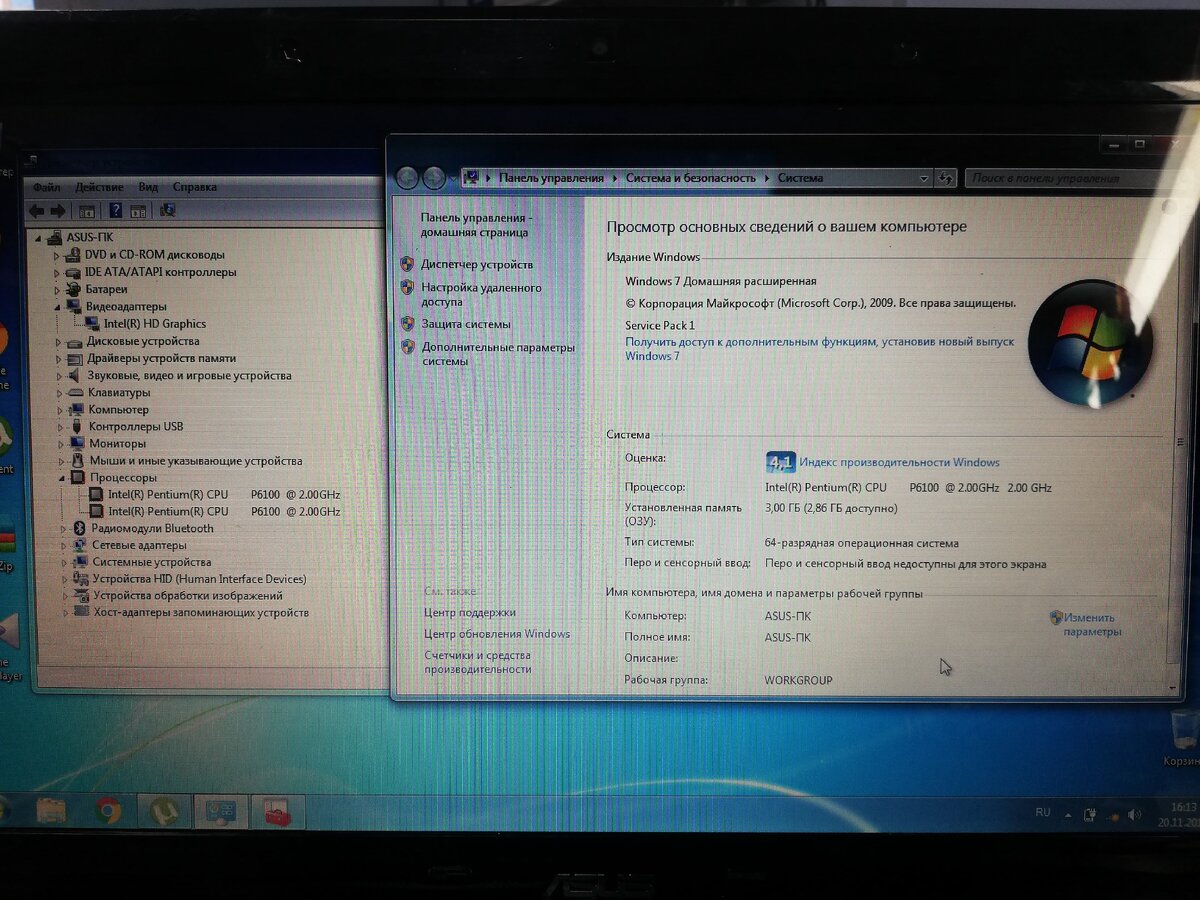Image resolution: width=1200 pixels, height=900 pixels.
Task: Open the blue question mark help icon
Action: [x=116, y=211]
